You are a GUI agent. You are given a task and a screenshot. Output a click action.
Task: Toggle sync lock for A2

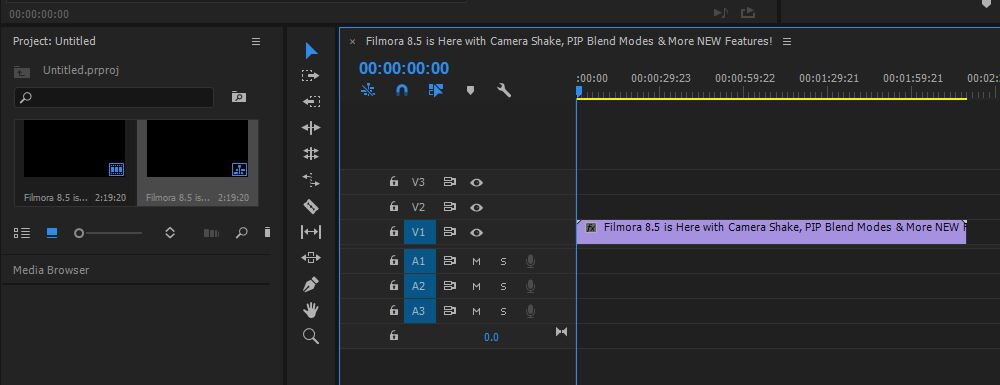pos(450,286)
